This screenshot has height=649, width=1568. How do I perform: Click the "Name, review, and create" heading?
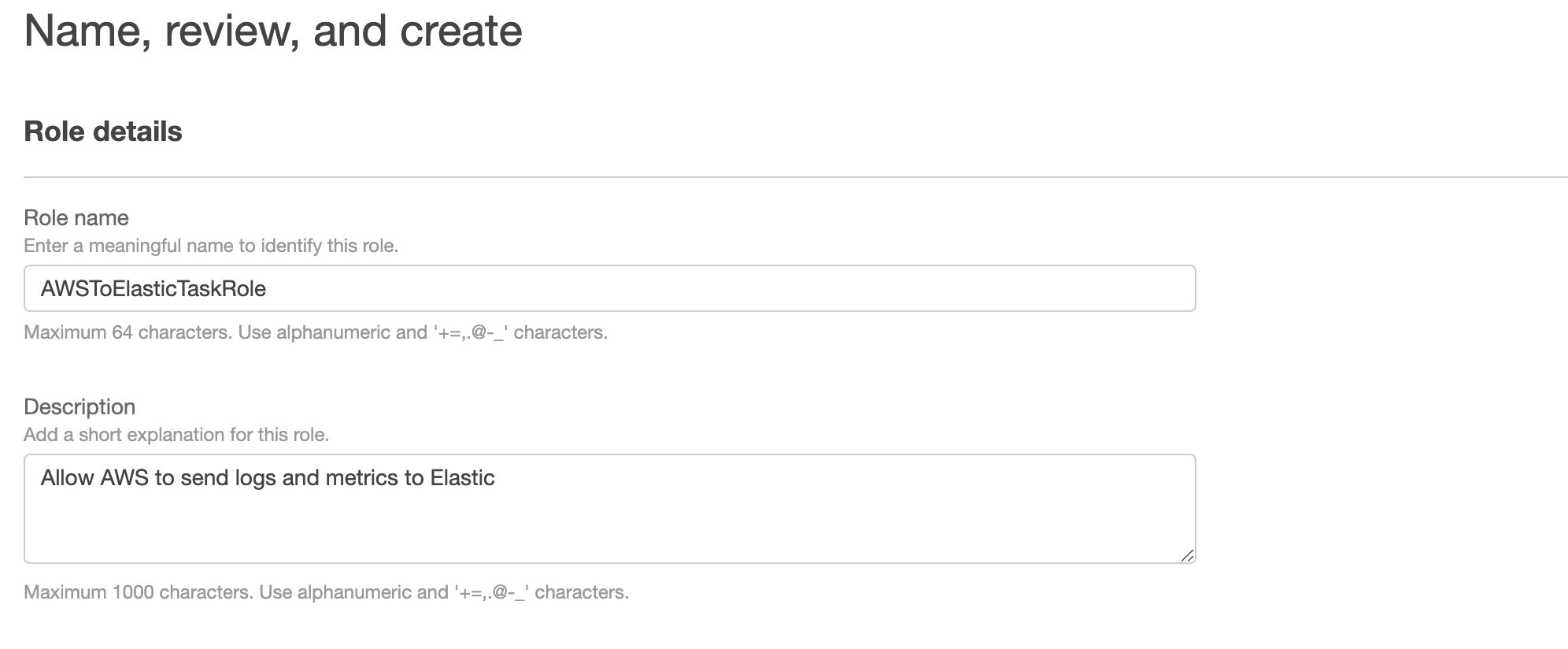tap(273, 32)
